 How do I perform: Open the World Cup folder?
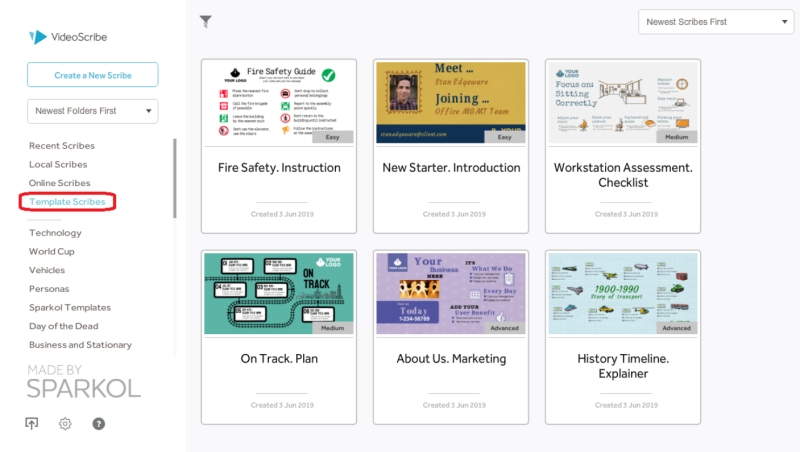coord(52,252)
